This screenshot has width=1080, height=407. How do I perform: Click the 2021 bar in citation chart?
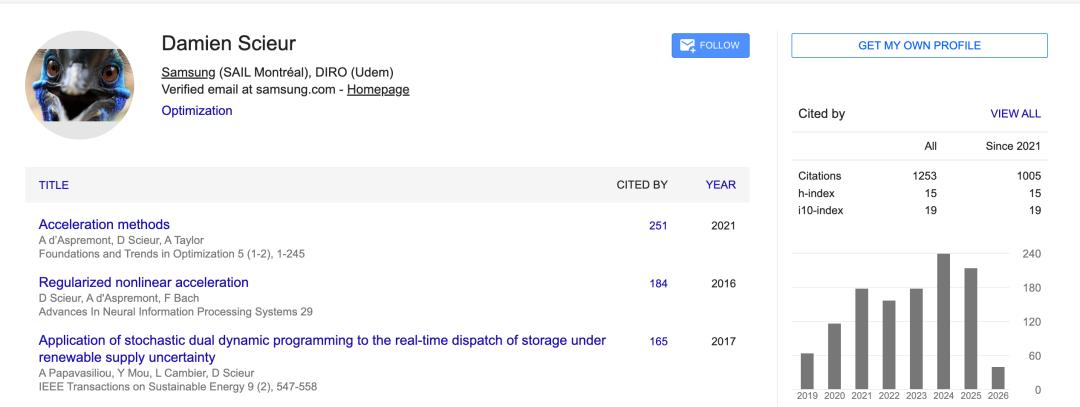[861, 339]
